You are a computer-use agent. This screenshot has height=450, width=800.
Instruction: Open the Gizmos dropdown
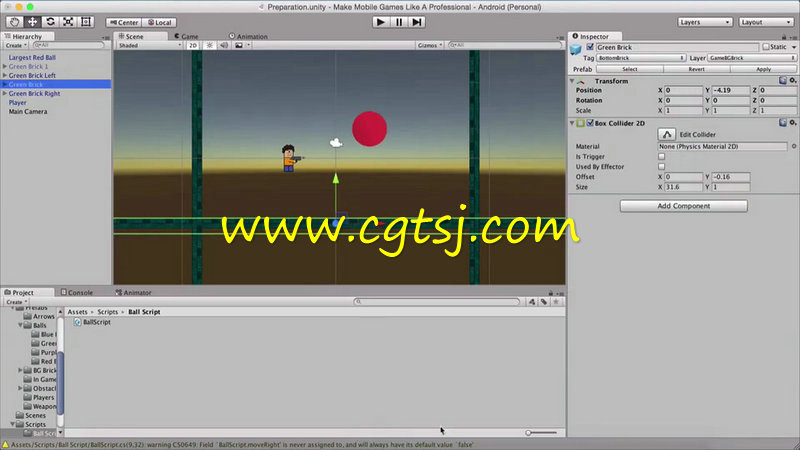coord(430,45)
